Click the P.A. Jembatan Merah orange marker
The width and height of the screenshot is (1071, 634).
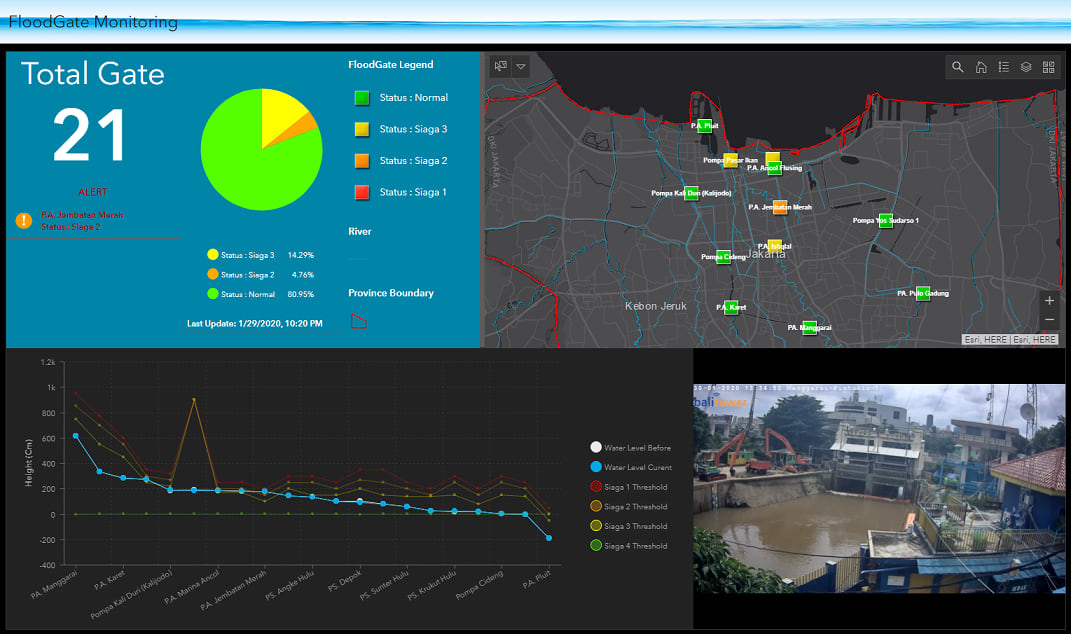click(x=780, y=207)
